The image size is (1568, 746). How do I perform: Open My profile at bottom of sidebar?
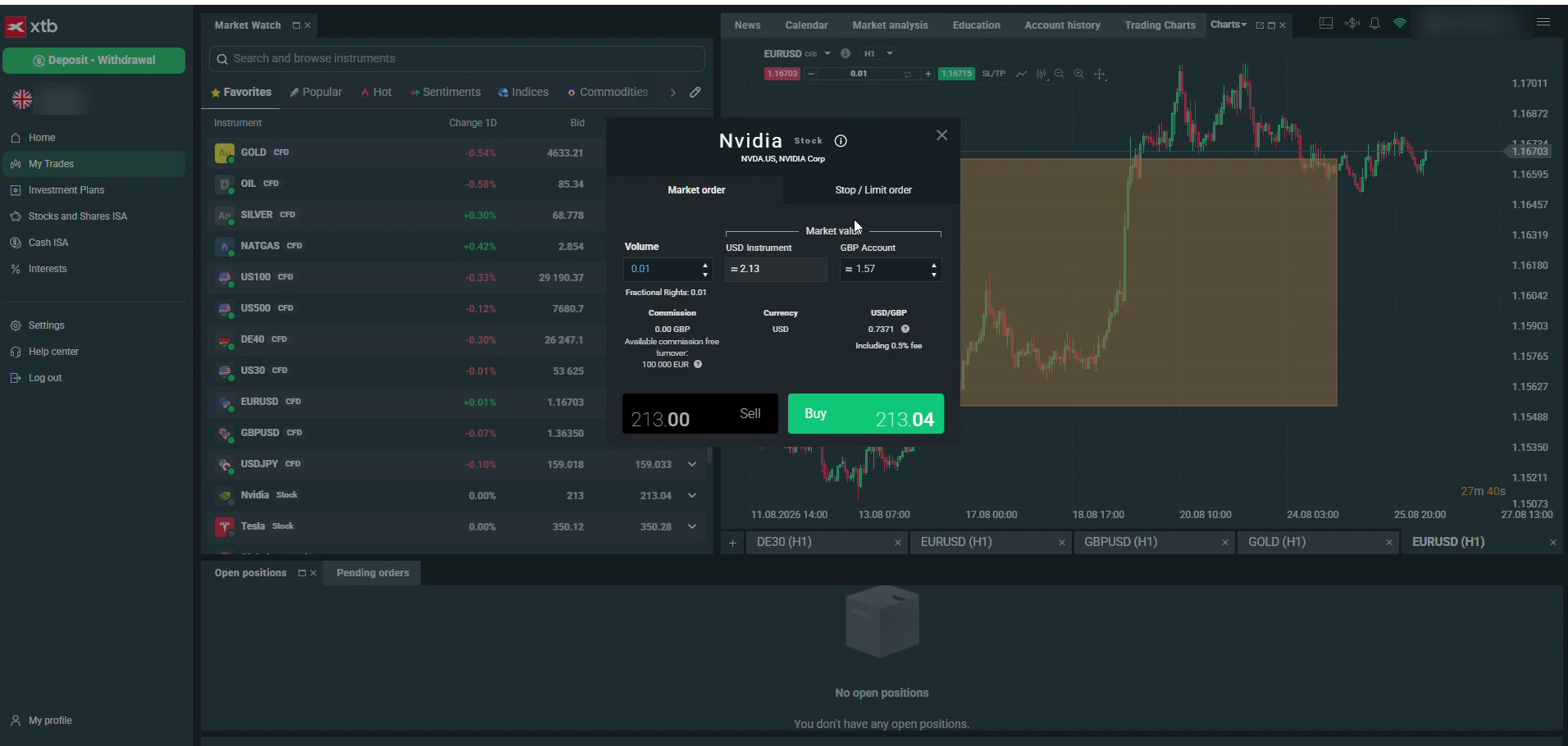pyautogui.click(x=50, y=721)
